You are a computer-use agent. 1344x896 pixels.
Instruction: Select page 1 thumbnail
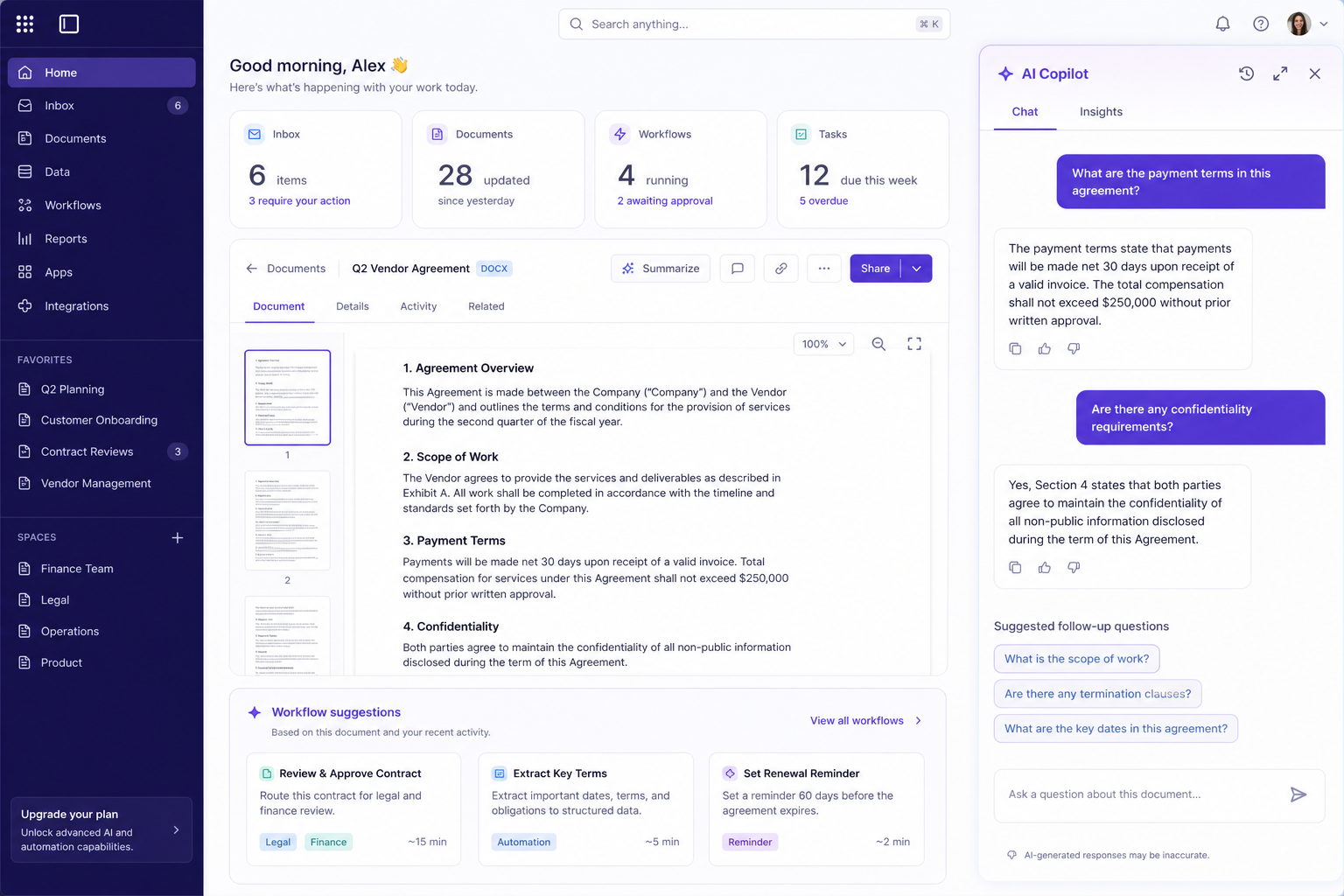(288, 397)
